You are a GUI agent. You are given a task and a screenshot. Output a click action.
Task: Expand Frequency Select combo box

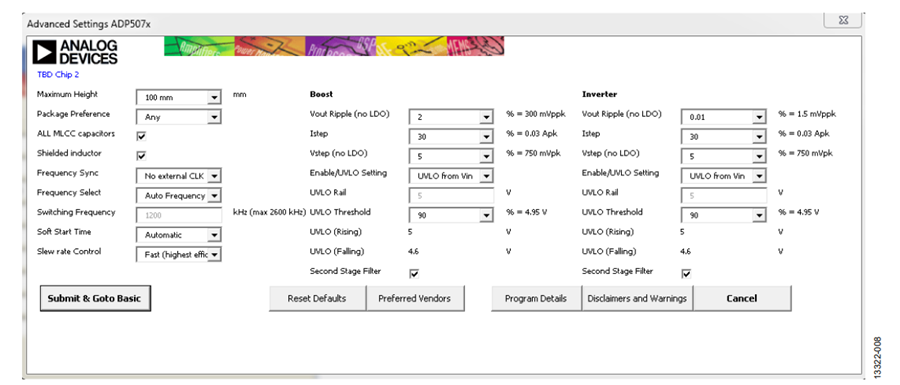[179, 196]
